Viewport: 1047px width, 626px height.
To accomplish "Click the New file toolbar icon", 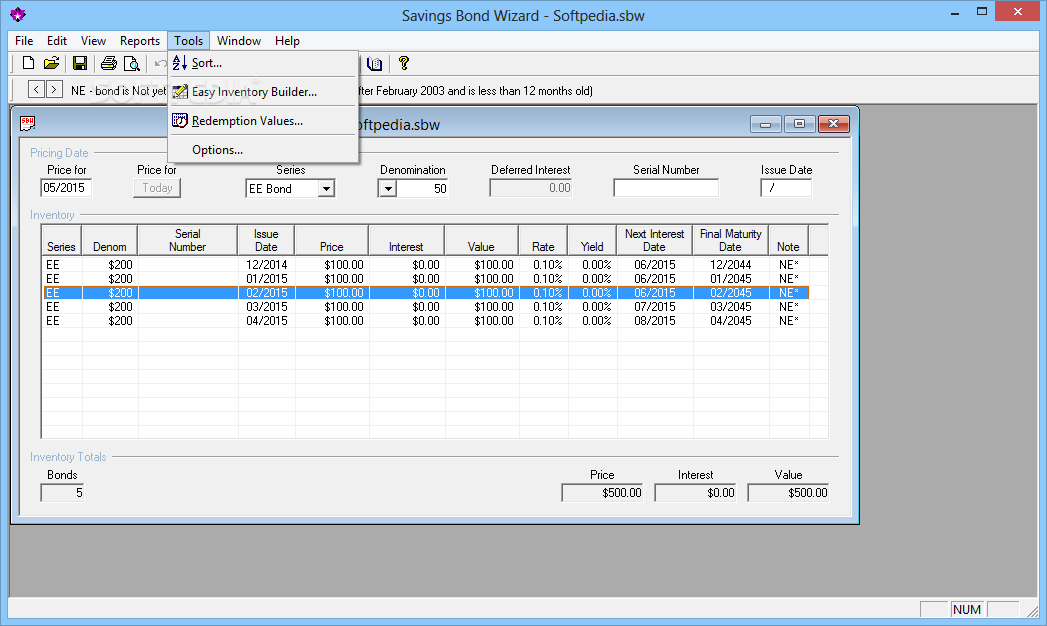I will pos(28,63).
